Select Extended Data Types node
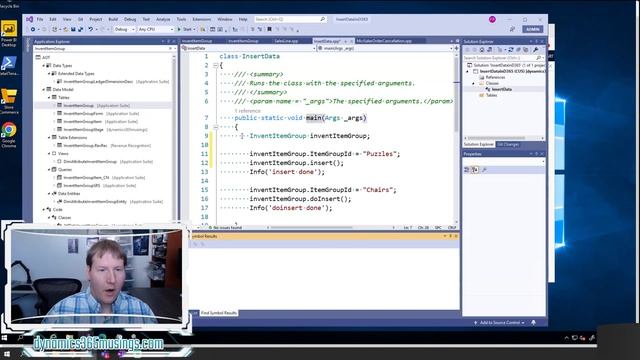The width and height of the screenshot is (640, 360). click(x=76, y=73)
